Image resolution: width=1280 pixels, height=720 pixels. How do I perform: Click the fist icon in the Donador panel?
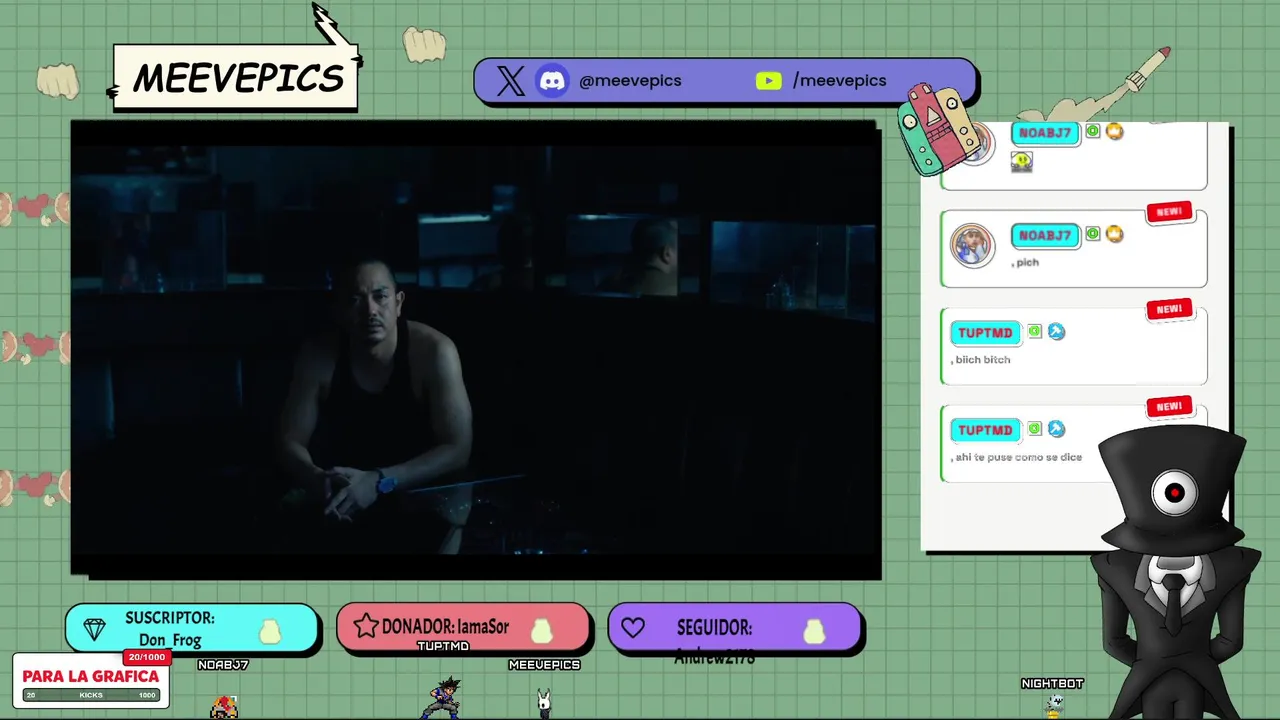point(542,631)
